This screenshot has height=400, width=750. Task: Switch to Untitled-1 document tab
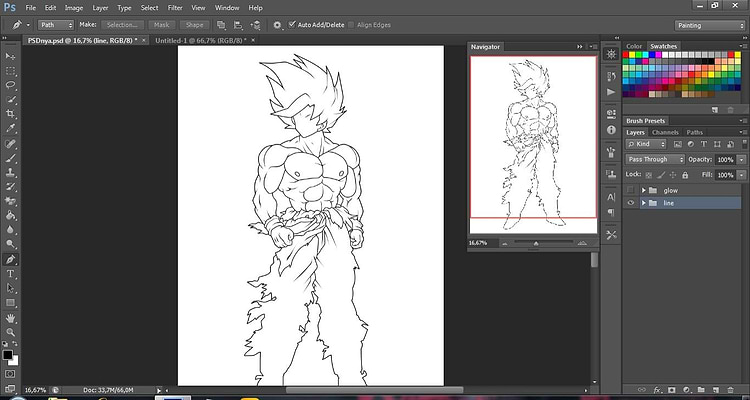(201, 41)
